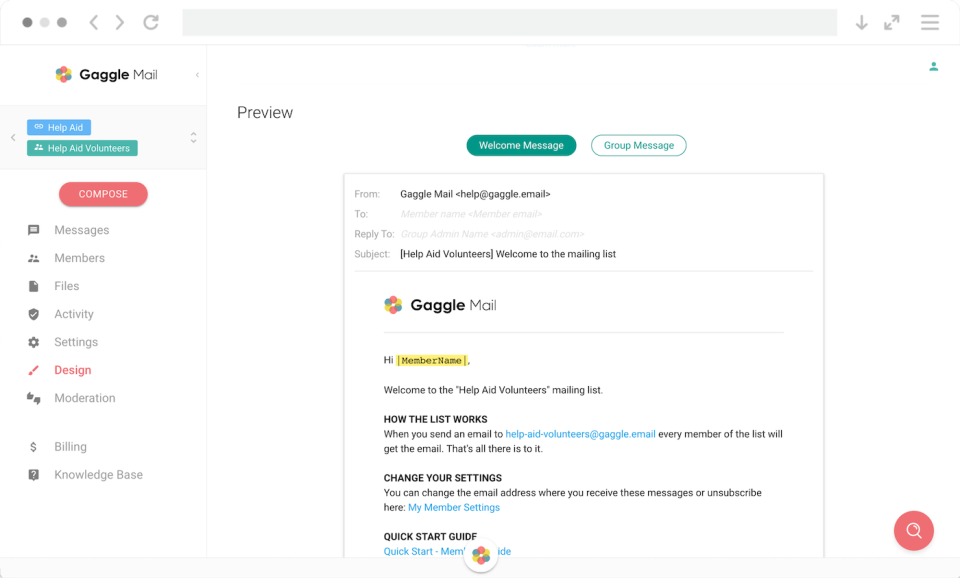
Task: Click the Messages chat bubble icon
Action: click(x=34, y=230)
